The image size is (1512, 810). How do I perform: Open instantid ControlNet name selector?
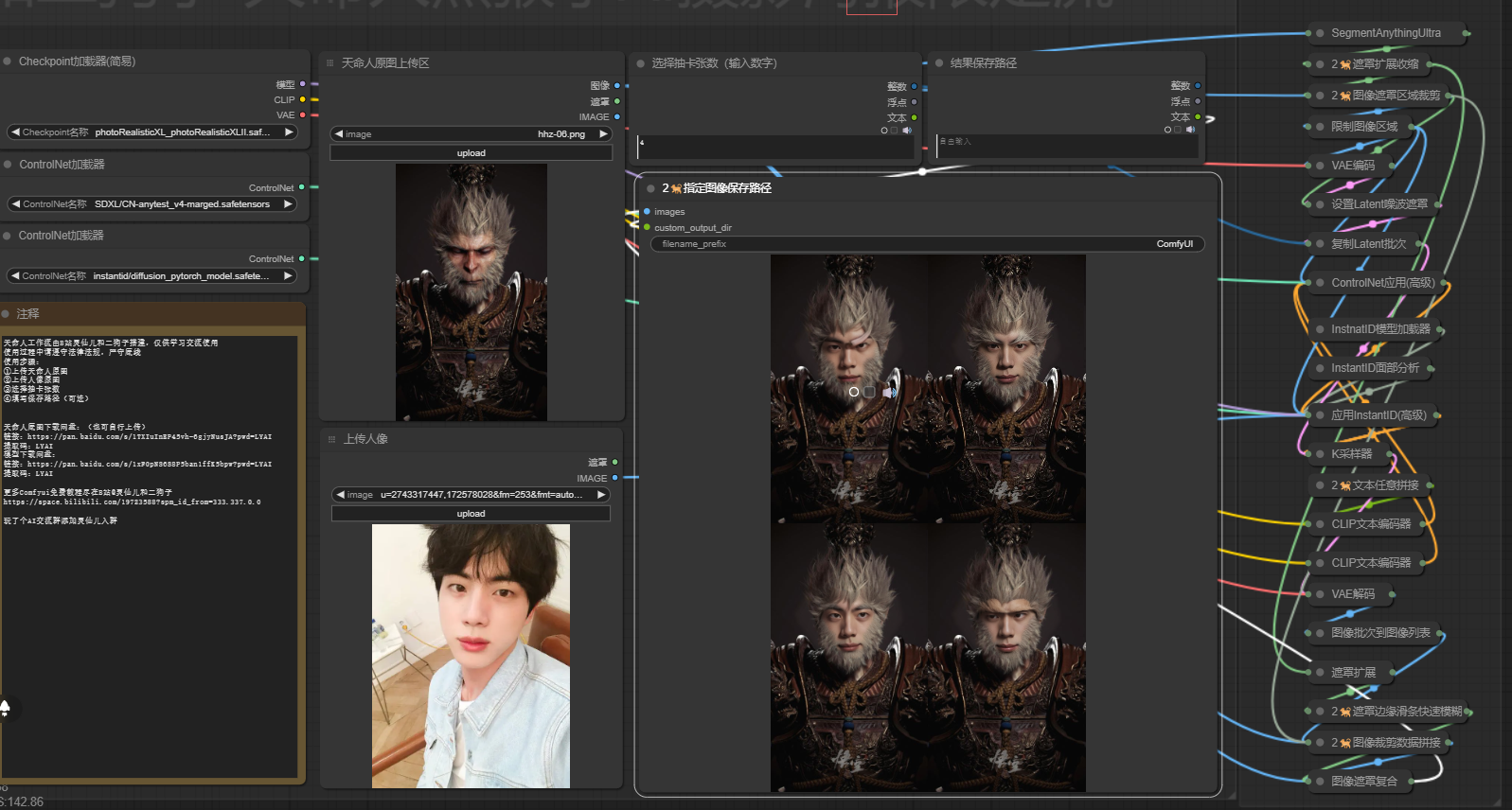pos(151,276)
